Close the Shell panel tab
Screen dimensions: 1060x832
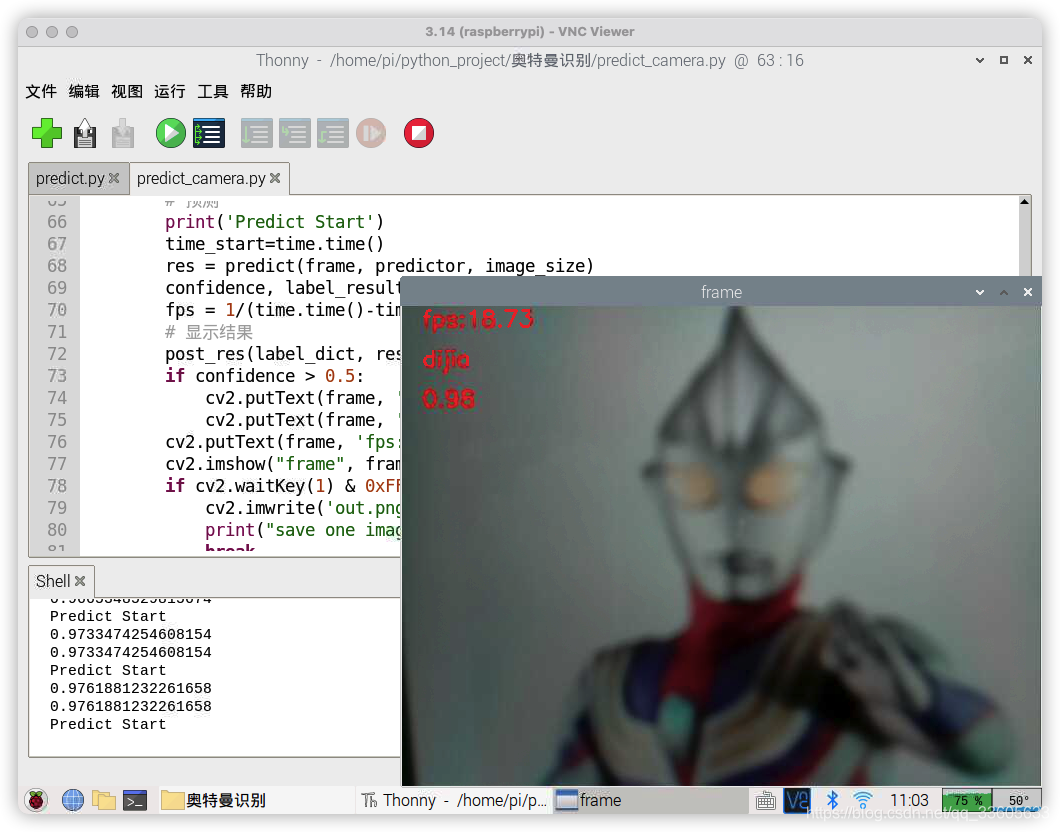[80, 581]
